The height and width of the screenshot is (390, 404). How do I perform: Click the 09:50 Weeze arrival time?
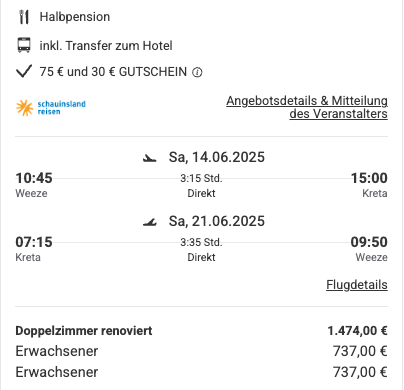point(369,242)
